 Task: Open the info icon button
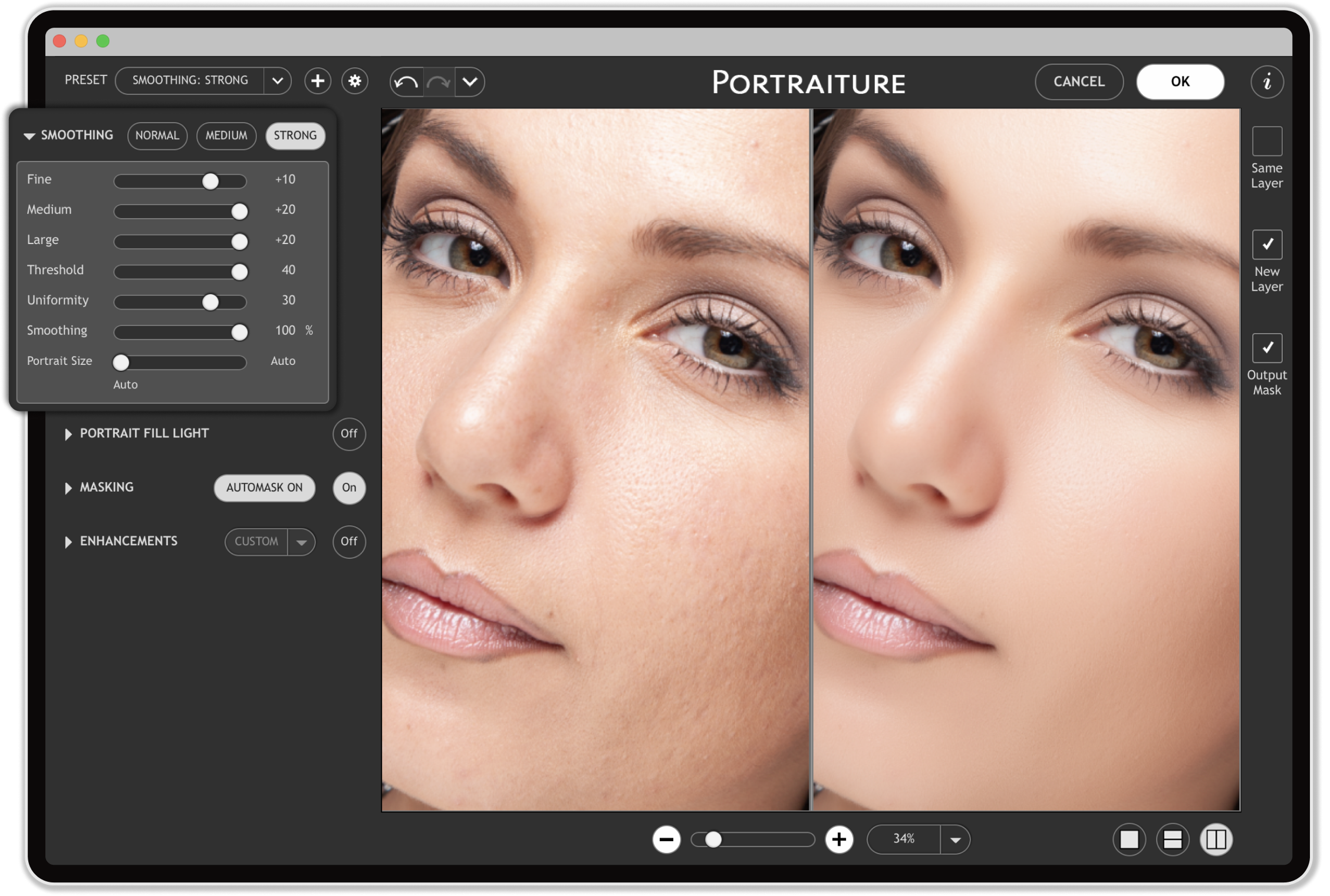1267,81
